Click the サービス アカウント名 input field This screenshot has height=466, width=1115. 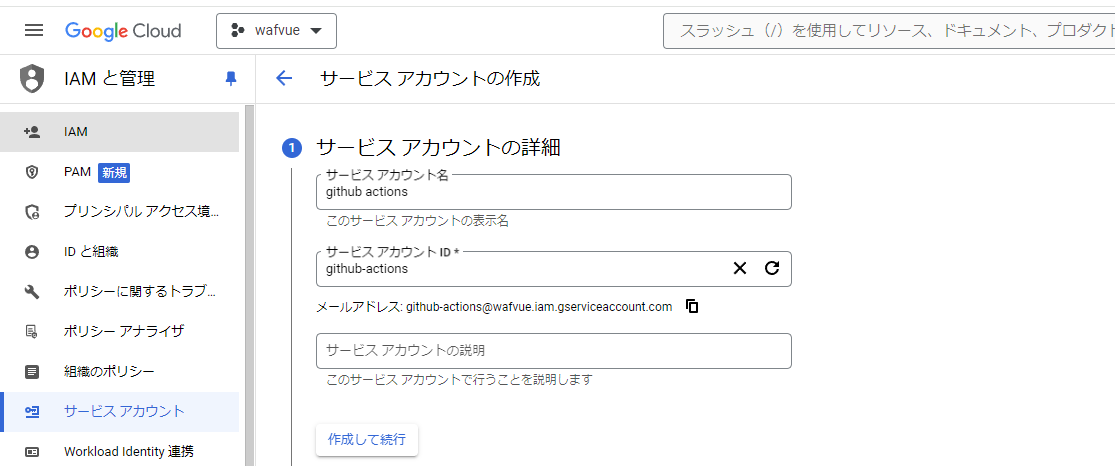(553, 192)
